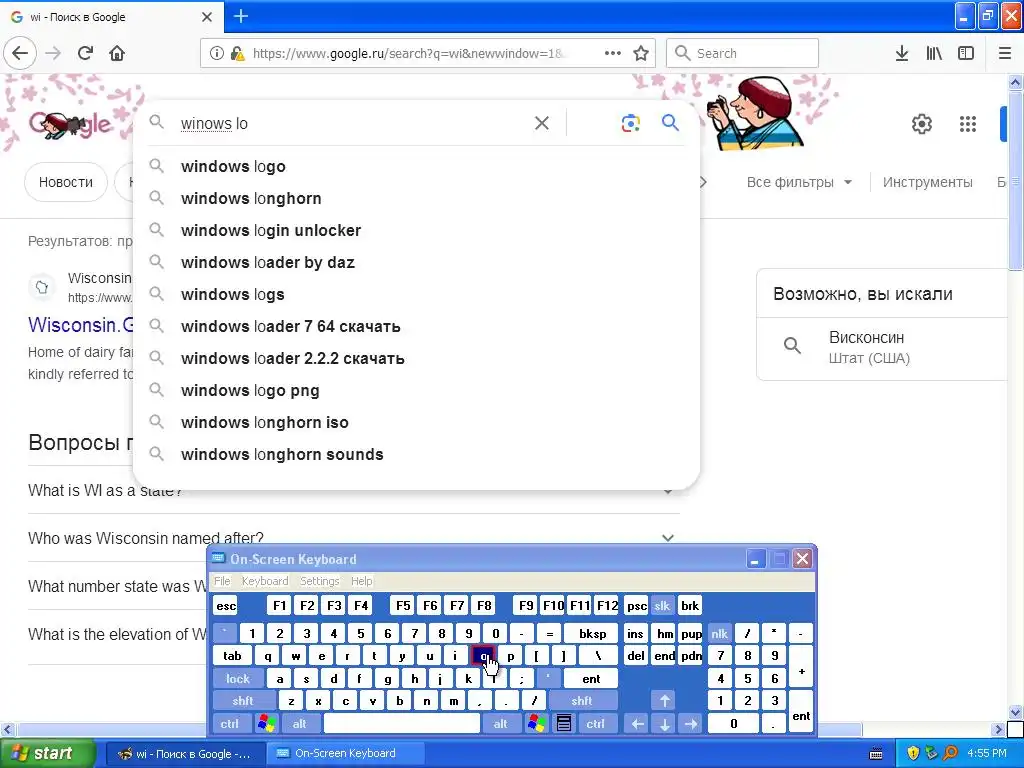Screen dimensions: 1024x768
Task: Open the page actions three-dot menu
Action: 613,53
